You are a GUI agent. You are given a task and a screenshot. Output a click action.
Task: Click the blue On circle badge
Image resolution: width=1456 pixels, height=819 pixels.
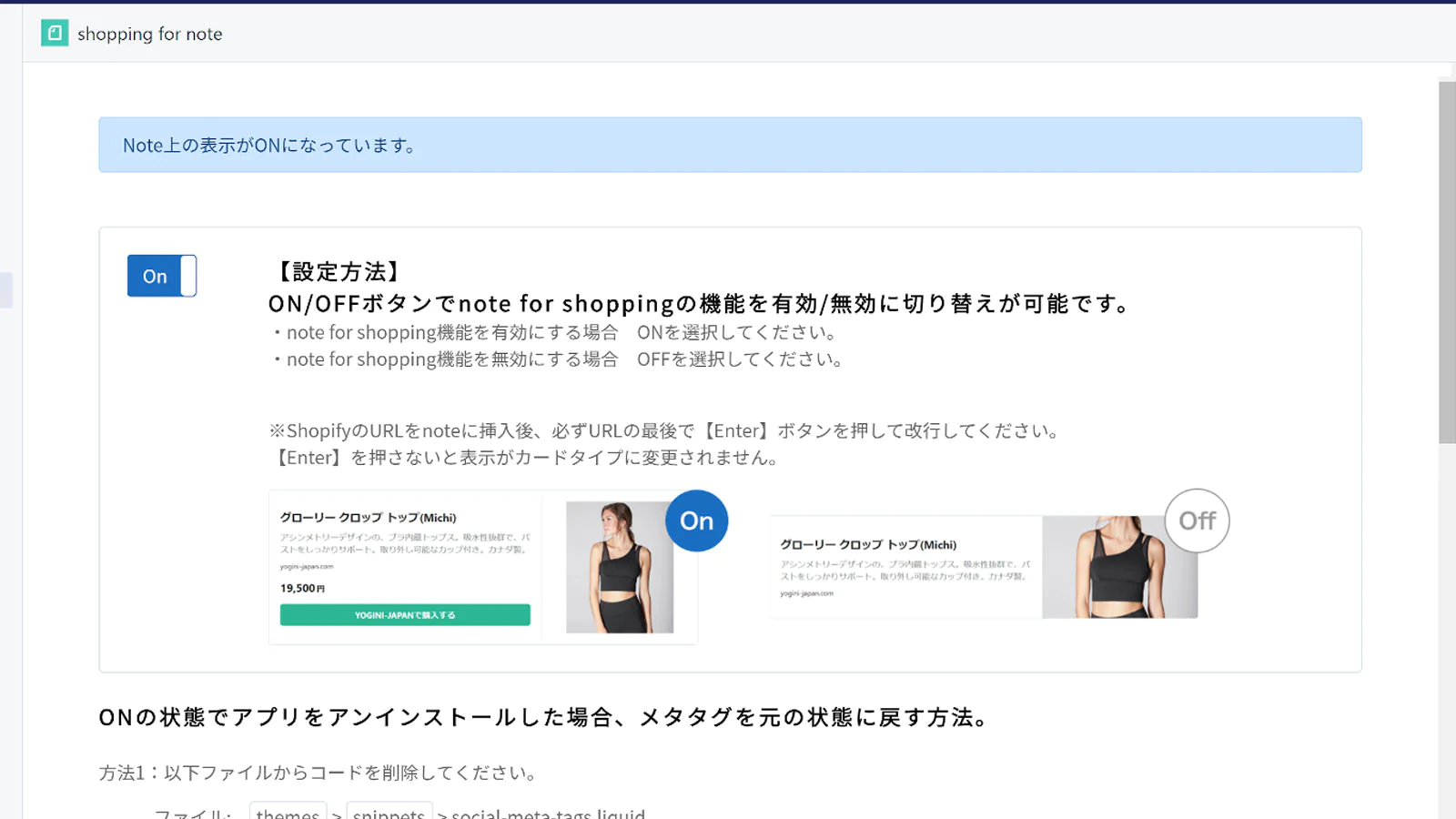(696, 521)
